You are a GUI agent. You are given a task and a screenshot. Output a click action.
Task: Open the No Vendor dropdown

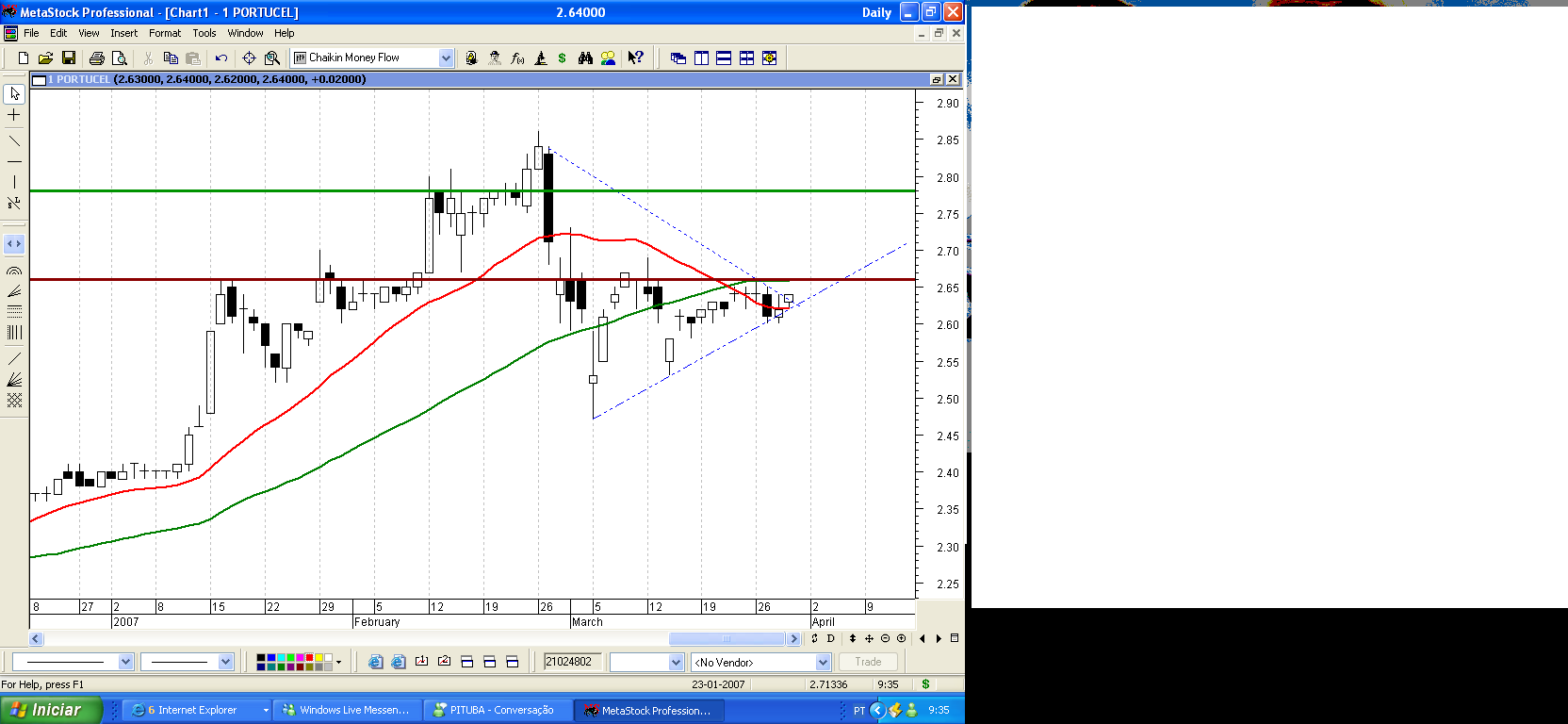pyautogui.click(x=823, y=663)
